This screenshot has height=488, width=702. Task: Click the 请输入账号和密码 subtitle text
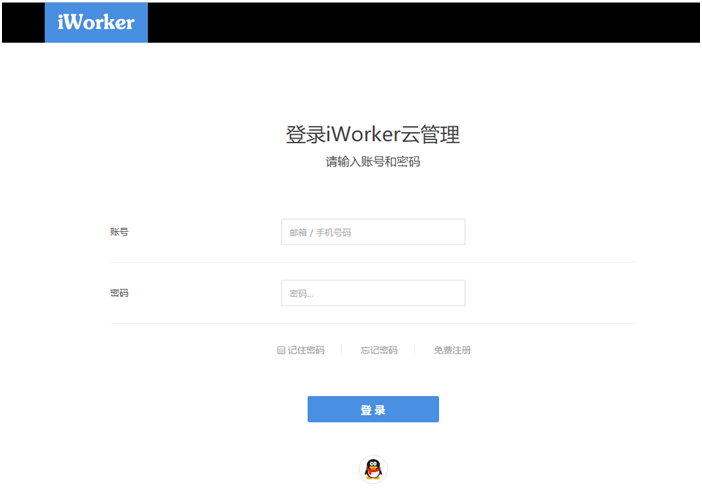(x=373, y=162)
